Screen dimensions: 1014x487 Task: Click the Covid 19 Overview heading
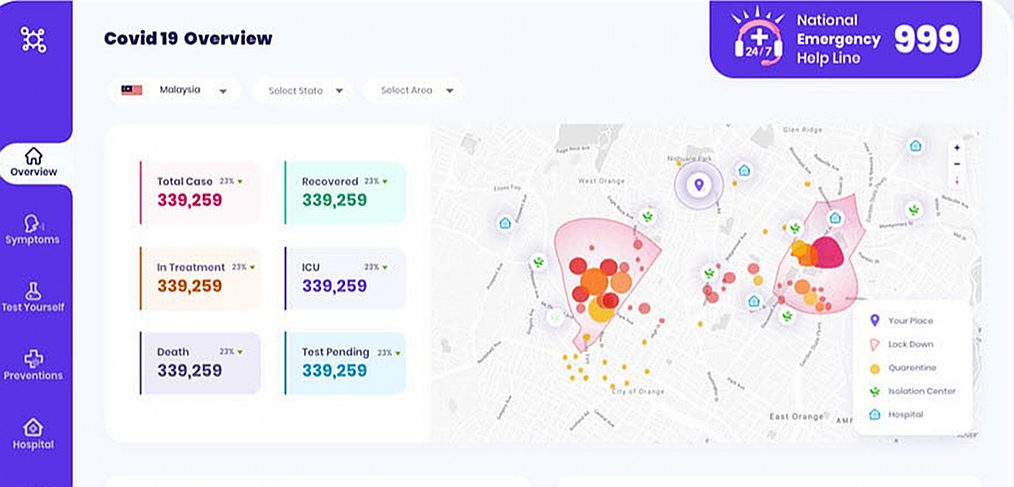(x=188, y=39)
